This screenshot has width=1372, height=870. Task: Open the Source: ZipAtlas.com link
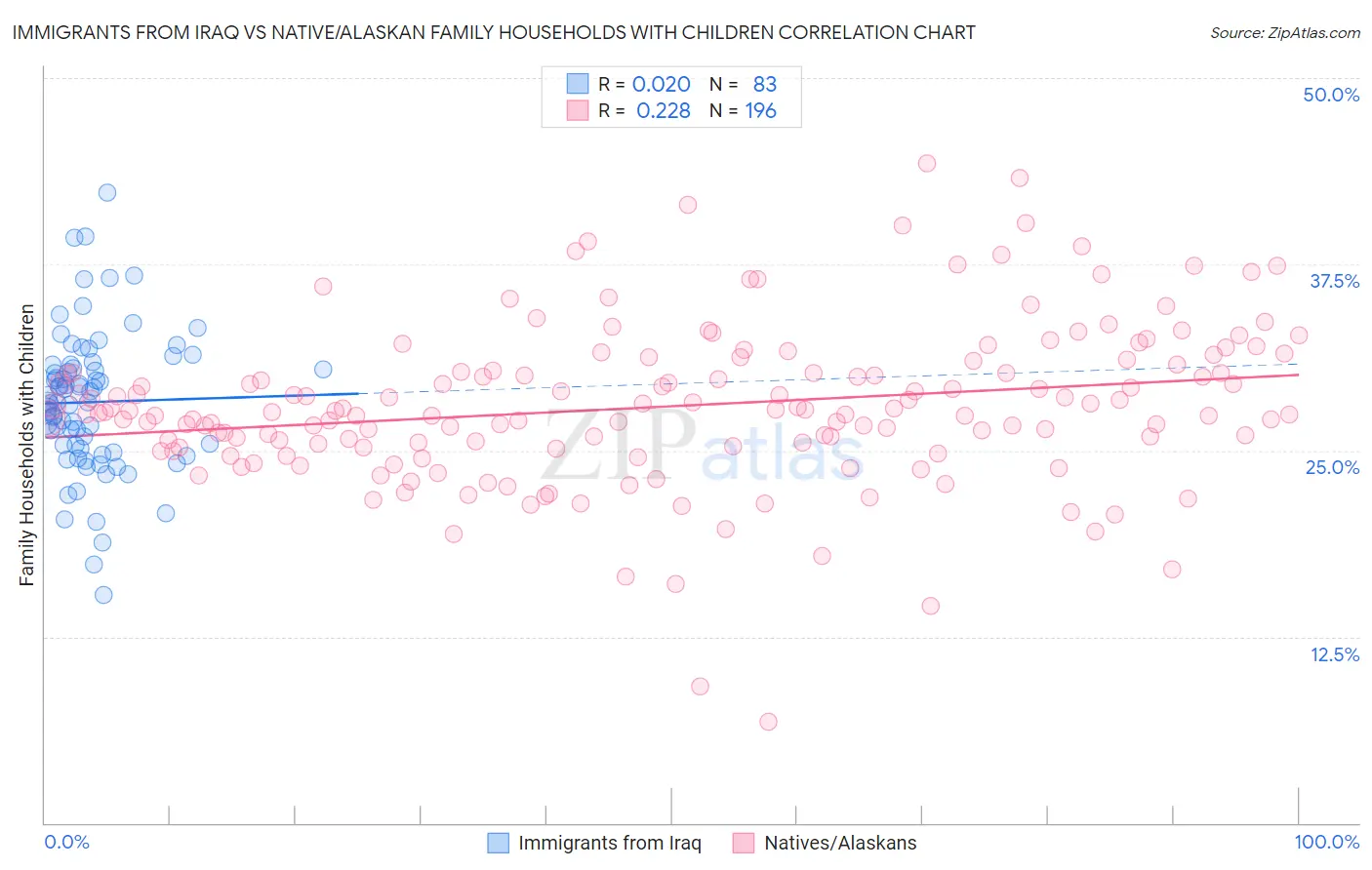pyautogui.click(x=1284, y=33)
